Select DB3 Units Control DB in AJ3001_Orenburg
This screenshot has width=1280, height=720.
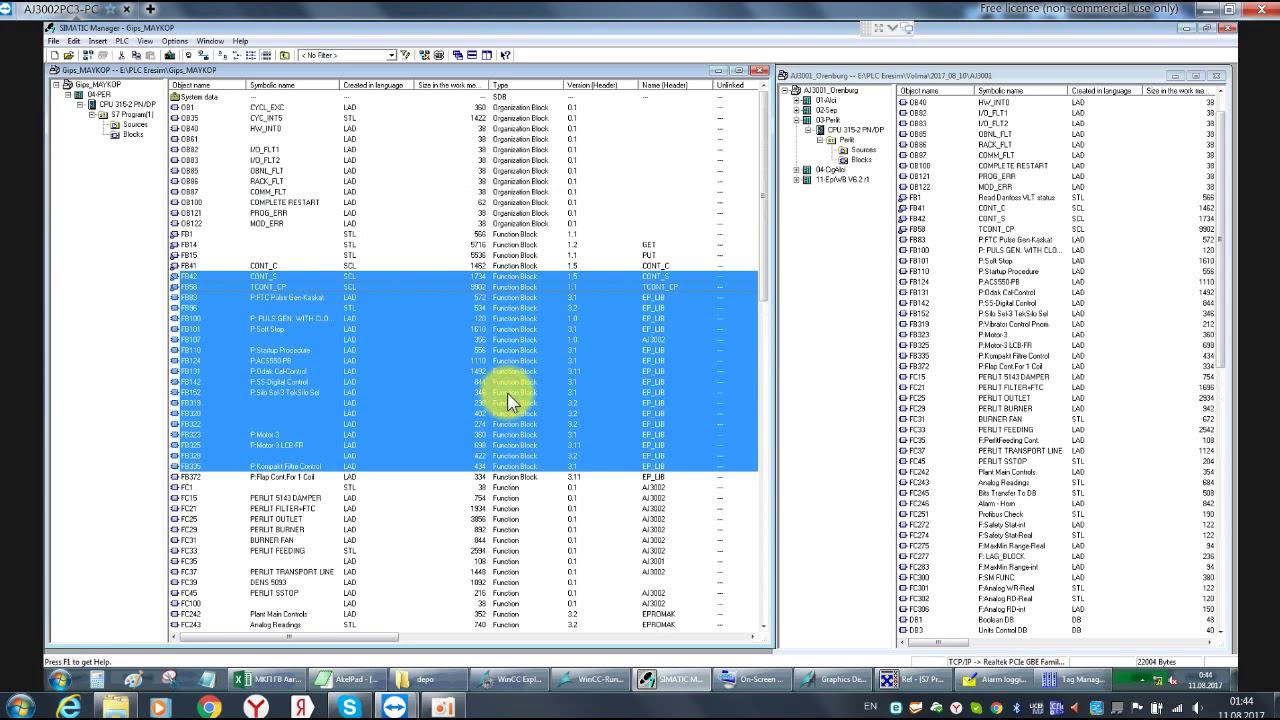[1057, 630]
